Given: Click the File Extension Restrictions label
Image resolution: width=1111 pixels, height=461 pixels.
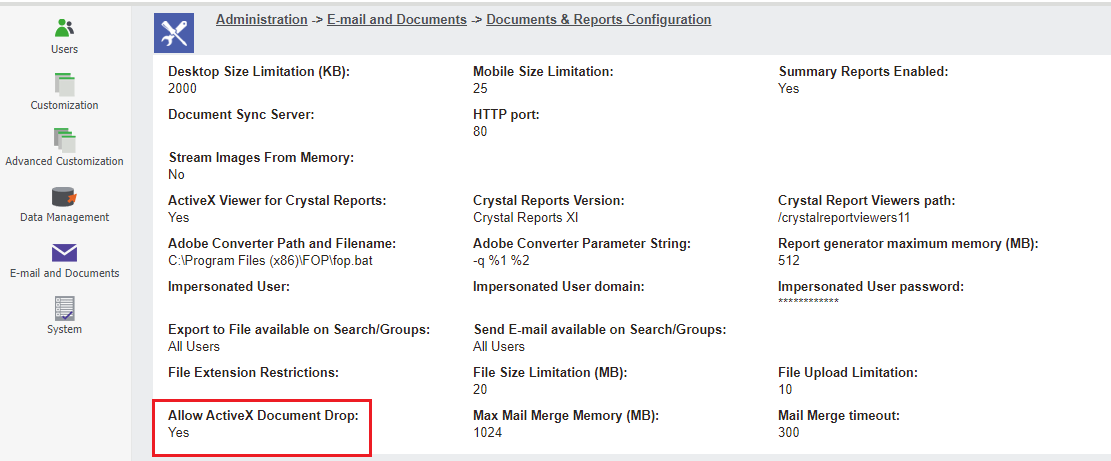Looking at the screenshot, I should [254, 372].
